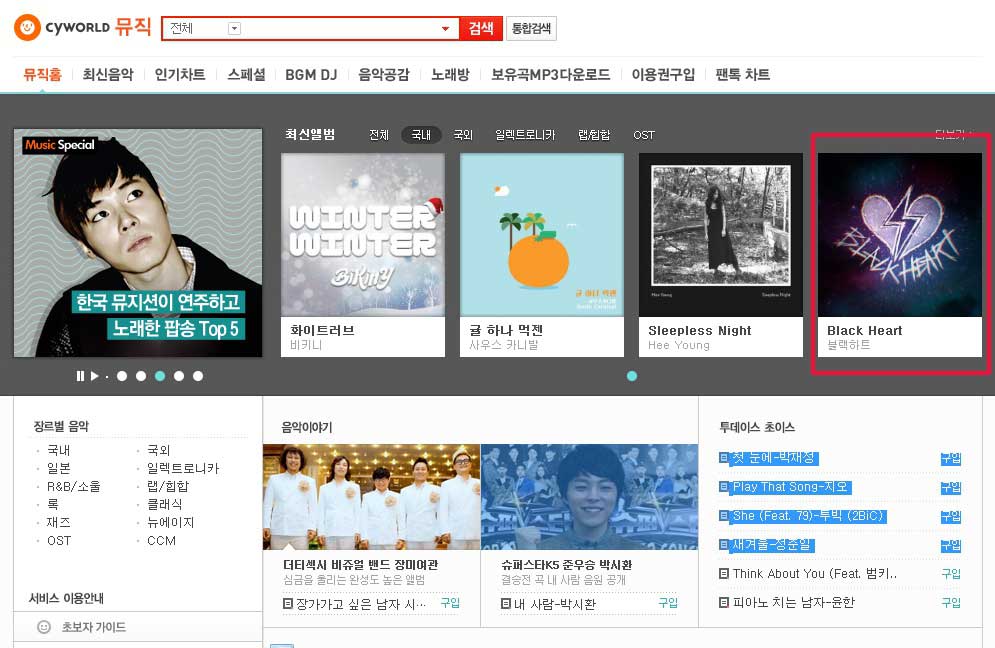Screen dimensions: 995x648
Task: Filter latest albums by 일렉트로니카
Action: pyautogui.click(x=525, y=135)
